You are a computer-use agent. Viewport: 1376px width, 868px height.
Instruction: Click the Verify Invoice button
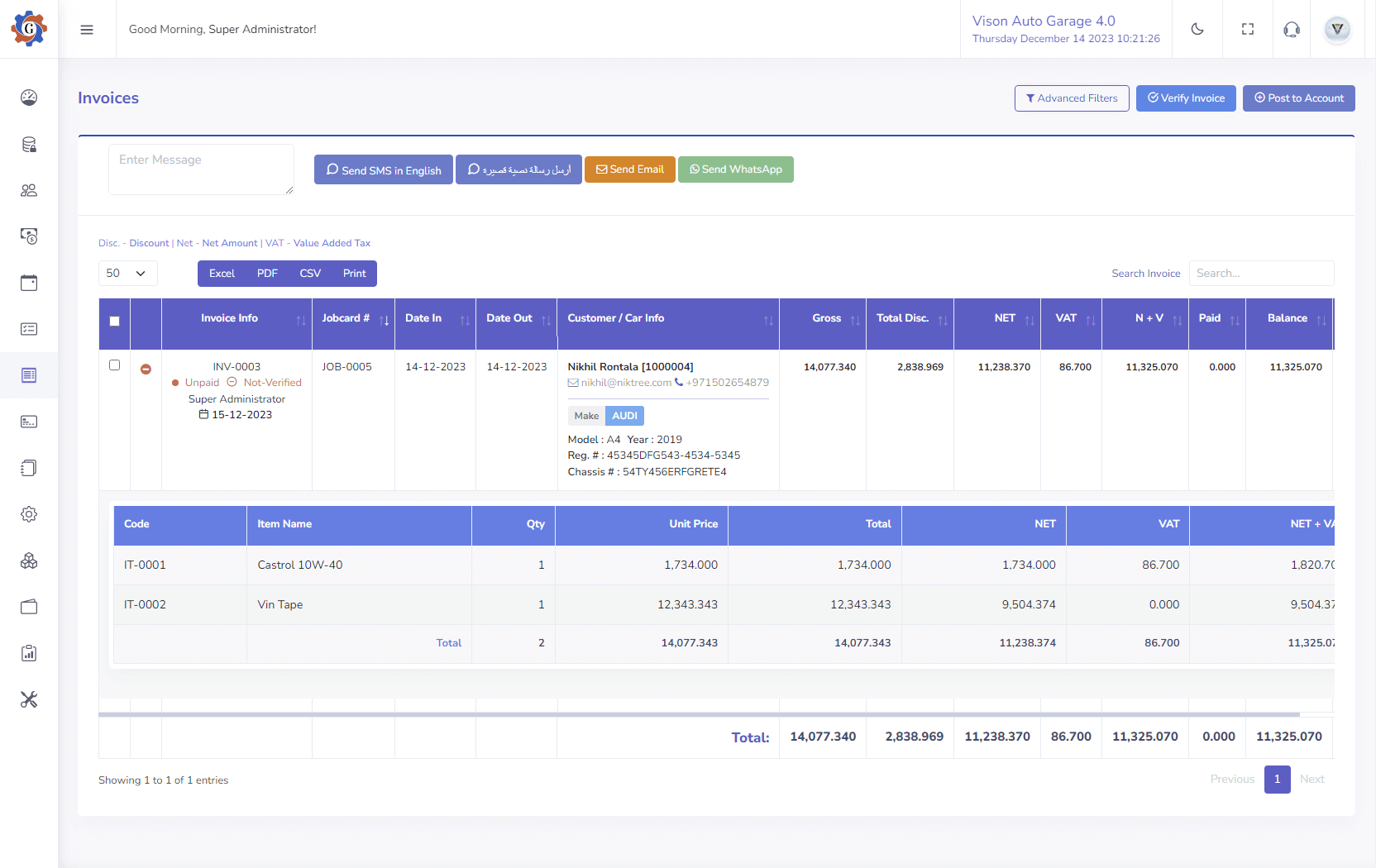1186,98
